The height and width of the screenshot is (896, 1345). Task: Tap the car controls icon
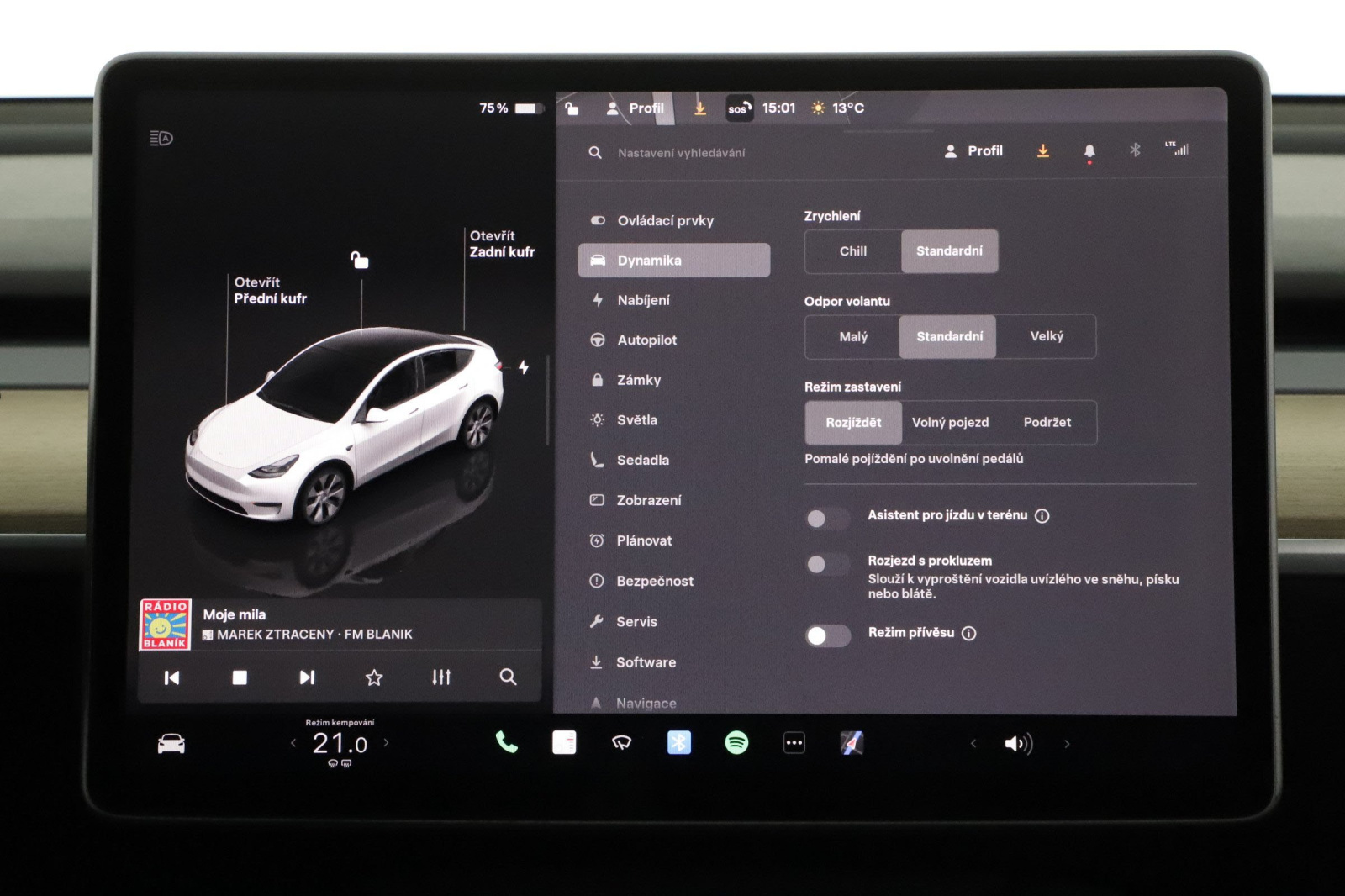point(171,744)
